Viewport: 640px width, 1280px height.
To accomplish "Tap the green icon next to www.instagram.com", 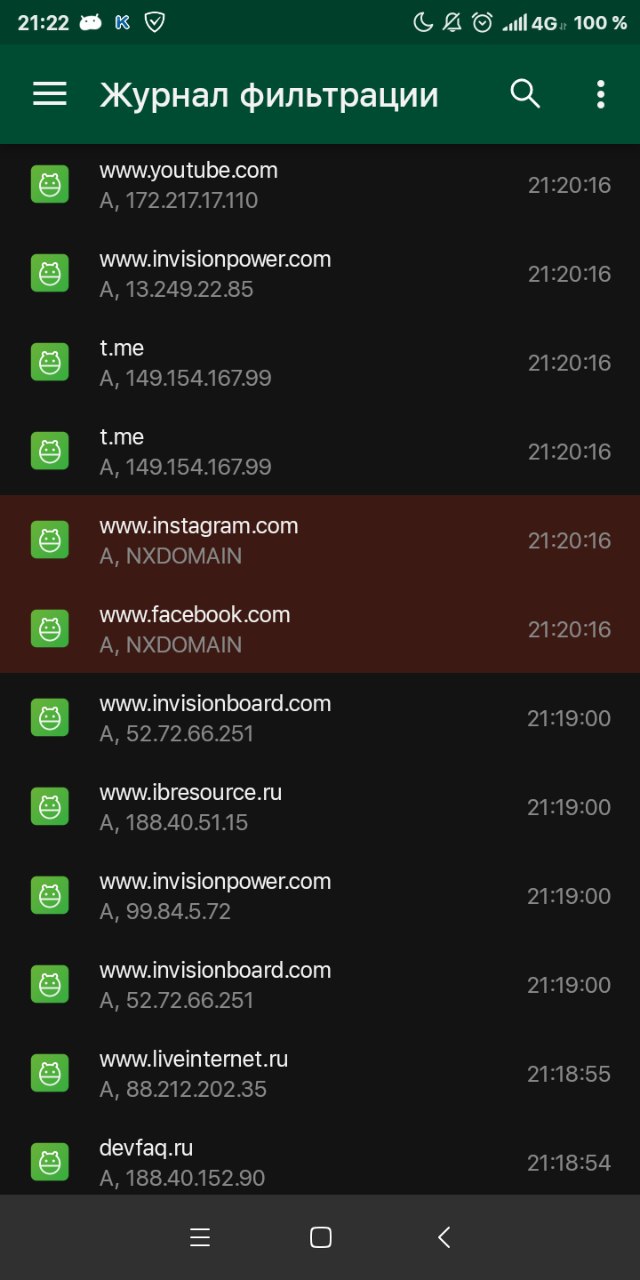I will point(49,540).
